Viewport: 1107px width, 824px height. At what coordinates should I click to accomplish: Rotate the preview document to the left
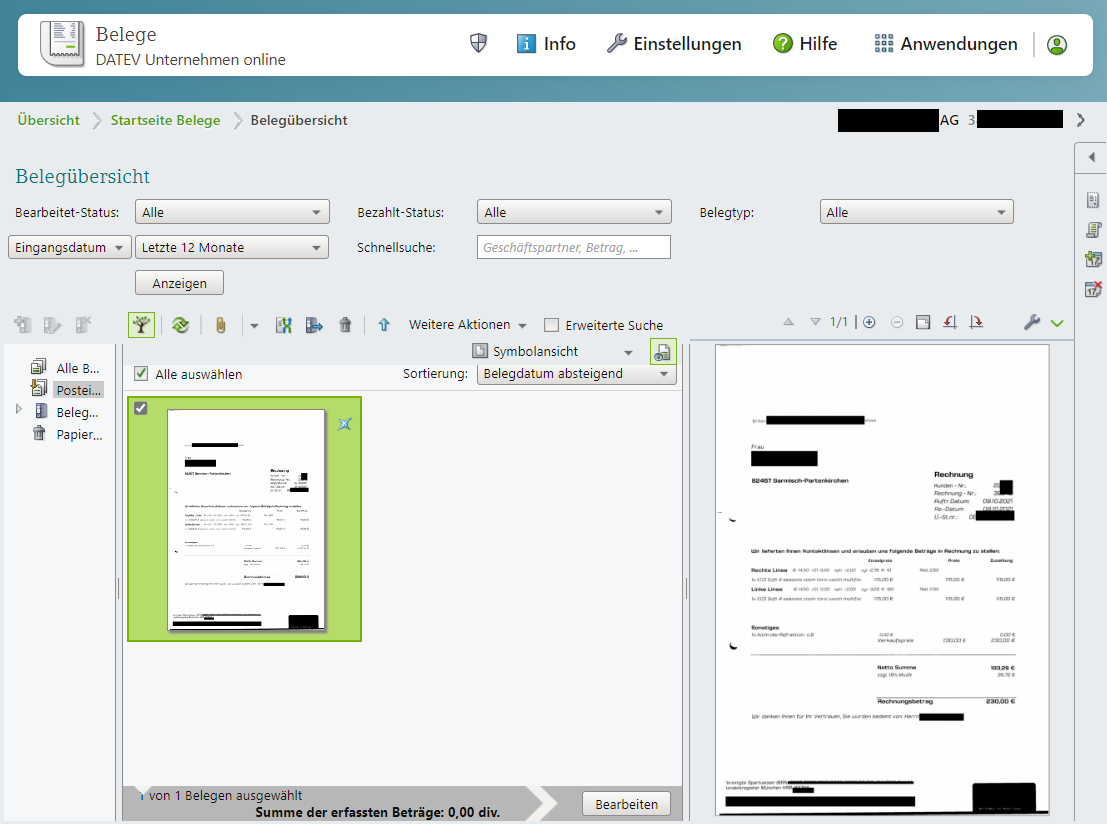coord(950,322)
